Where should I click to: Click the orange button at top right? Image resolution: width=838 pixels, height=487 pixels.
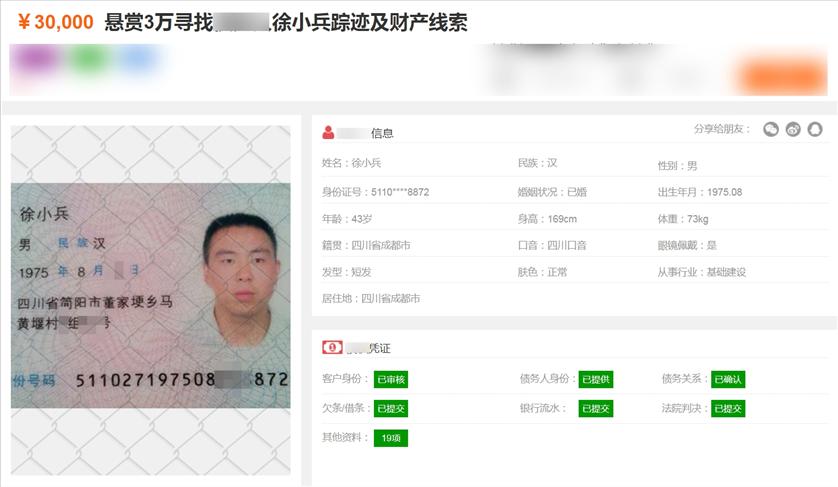[x=782, y=76]
